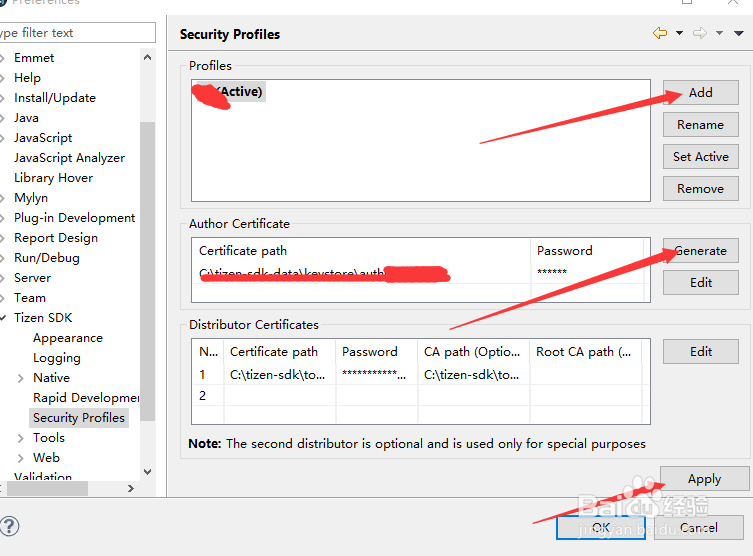Click the forward navigation arrow icon
Image resolution: width=753 pixels, height=556 pixels.
[x=700, y=33]
